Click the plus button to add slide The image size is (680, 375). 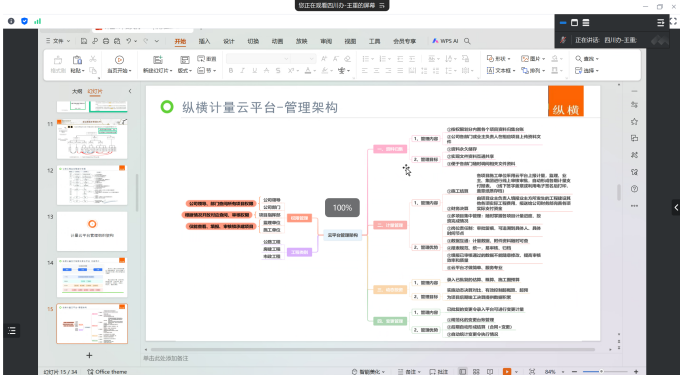(x=89, y=355)
